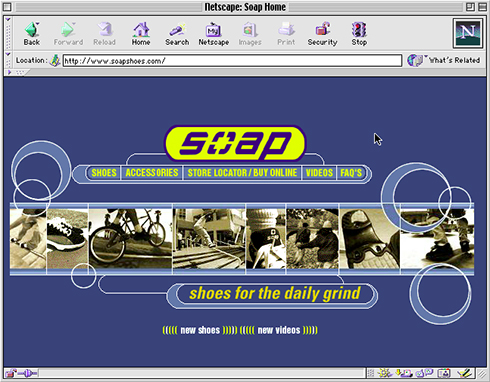Go to the Home page
The width and height of the screenshot is (490, 382).
[141, 34]
